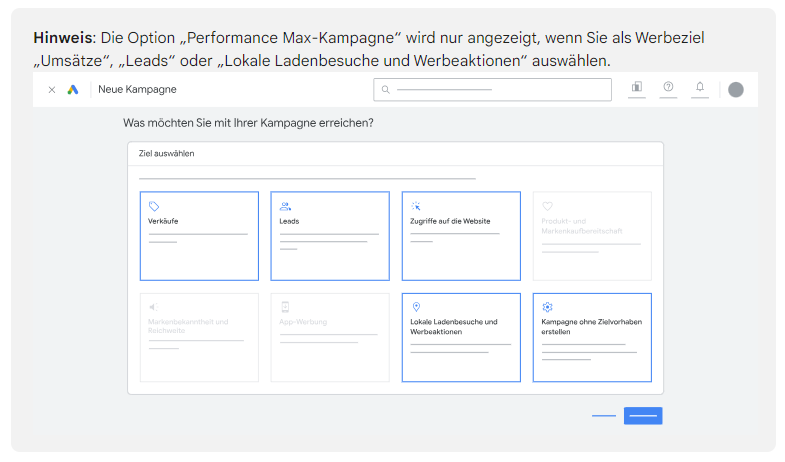
Task: Click the location pin icon on Lokale Ladenbesuche
Action: 416,307
